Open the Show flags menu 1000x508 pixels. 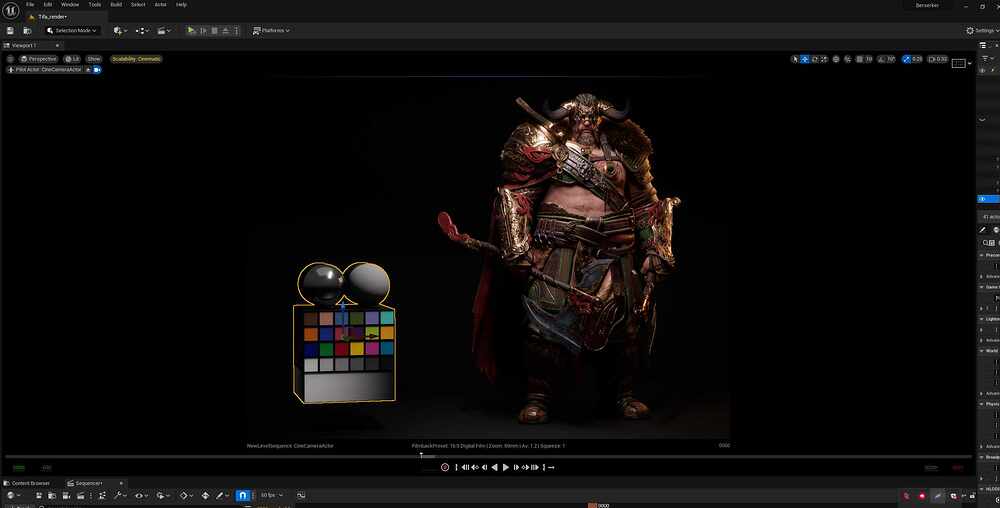tap(94, 59)
